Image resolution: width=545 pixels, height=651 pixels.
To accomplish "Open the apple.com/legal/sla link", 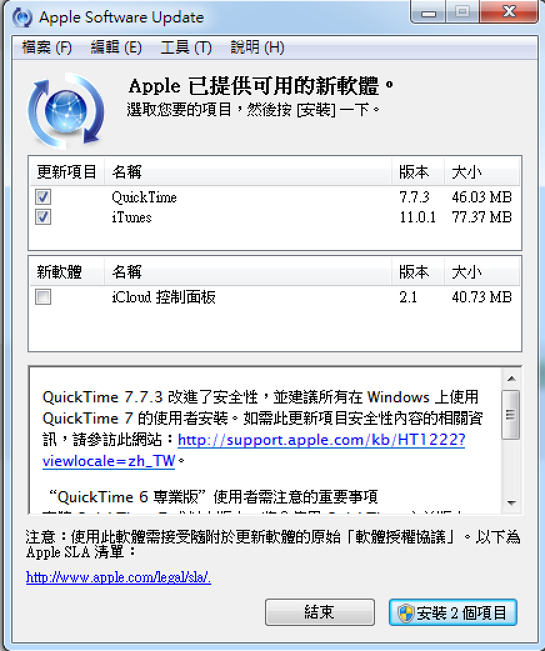I will (118, 577).
